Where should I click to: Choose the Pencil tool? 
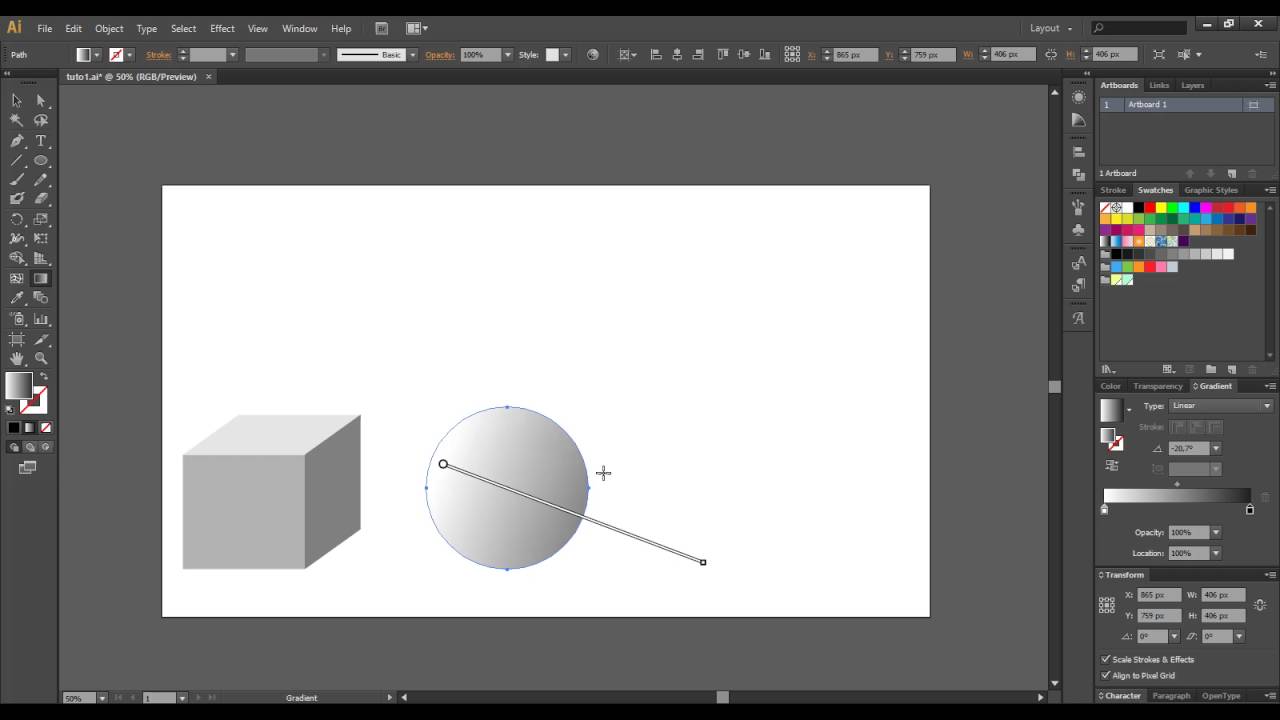coord(41,180)
